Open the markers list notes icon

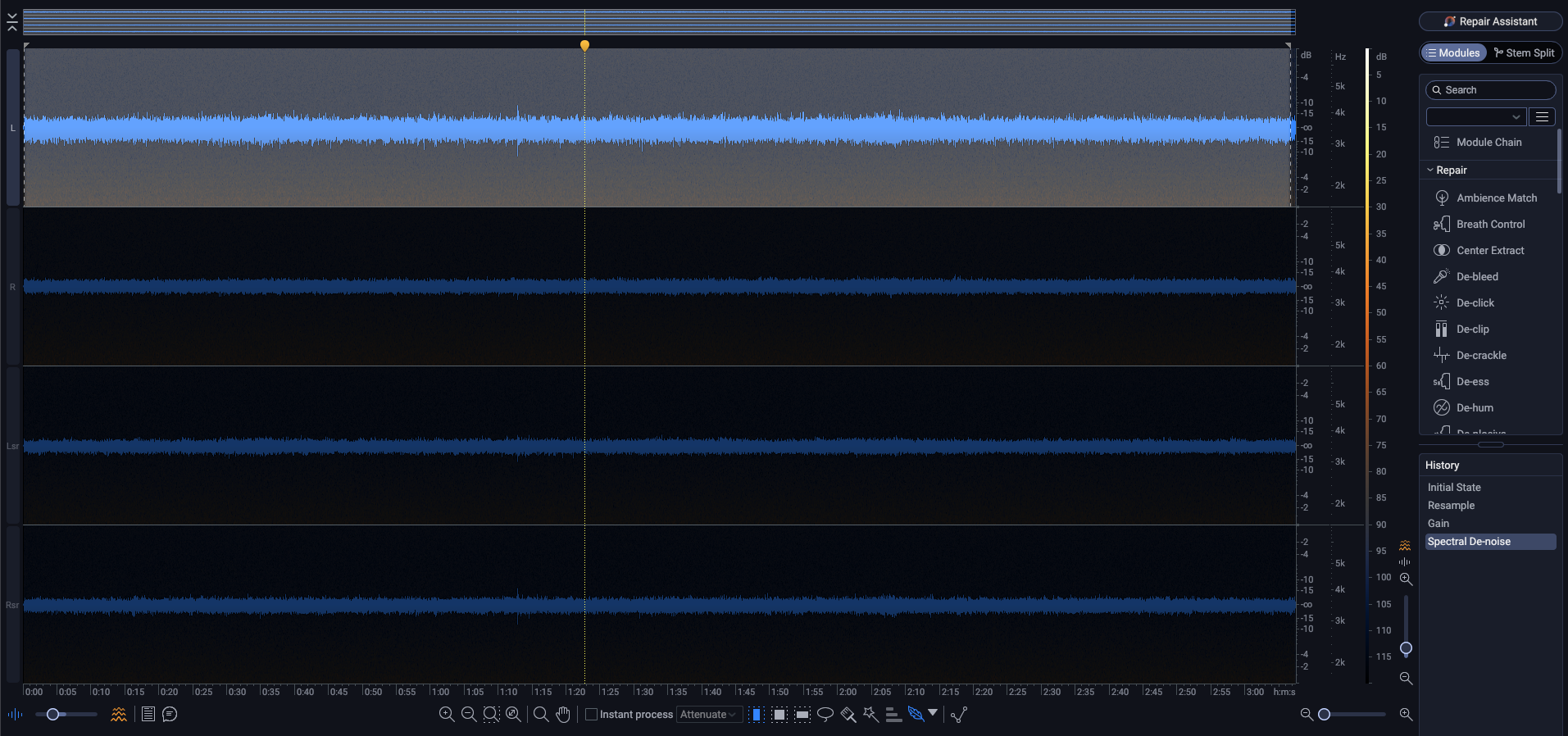coord(148,715)
